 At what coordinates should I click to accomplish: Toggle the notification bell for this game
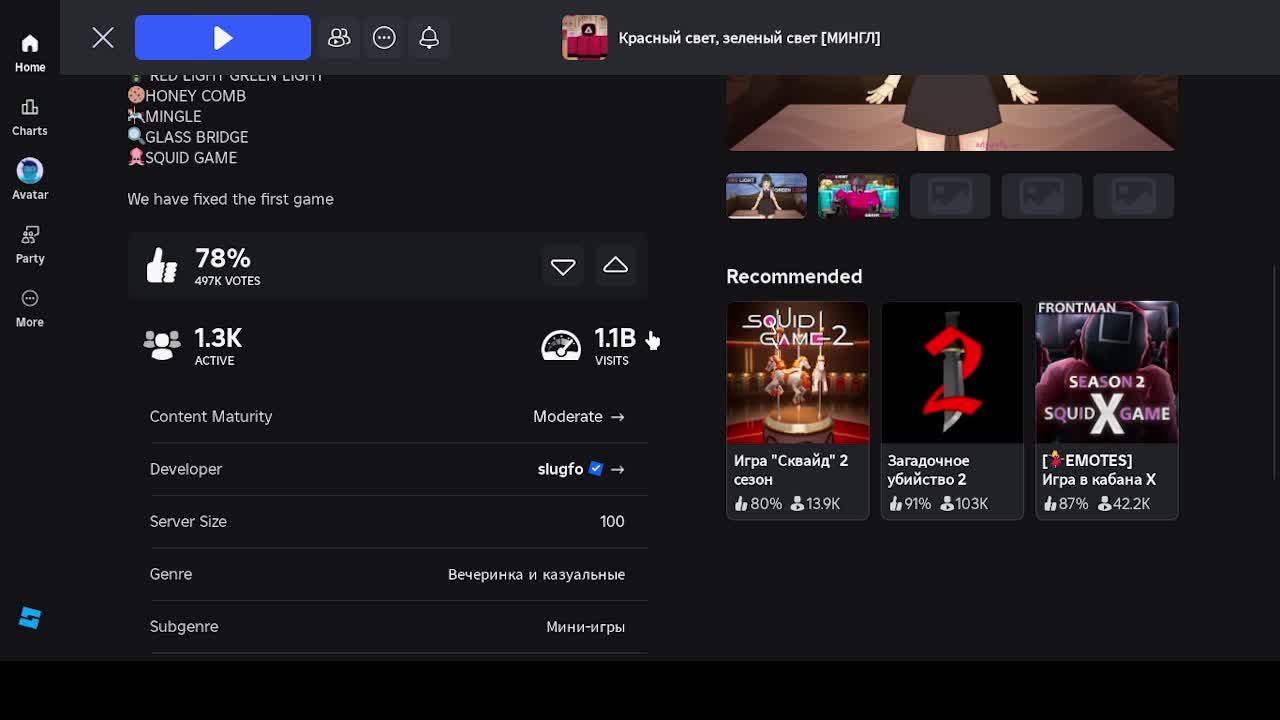(x=429, y=38)
